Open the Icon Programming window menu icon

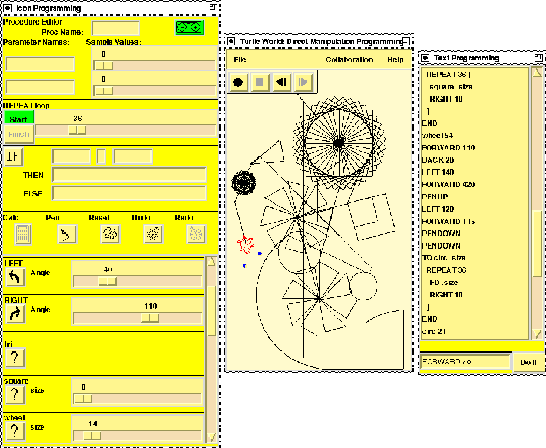tap(8, 8)
